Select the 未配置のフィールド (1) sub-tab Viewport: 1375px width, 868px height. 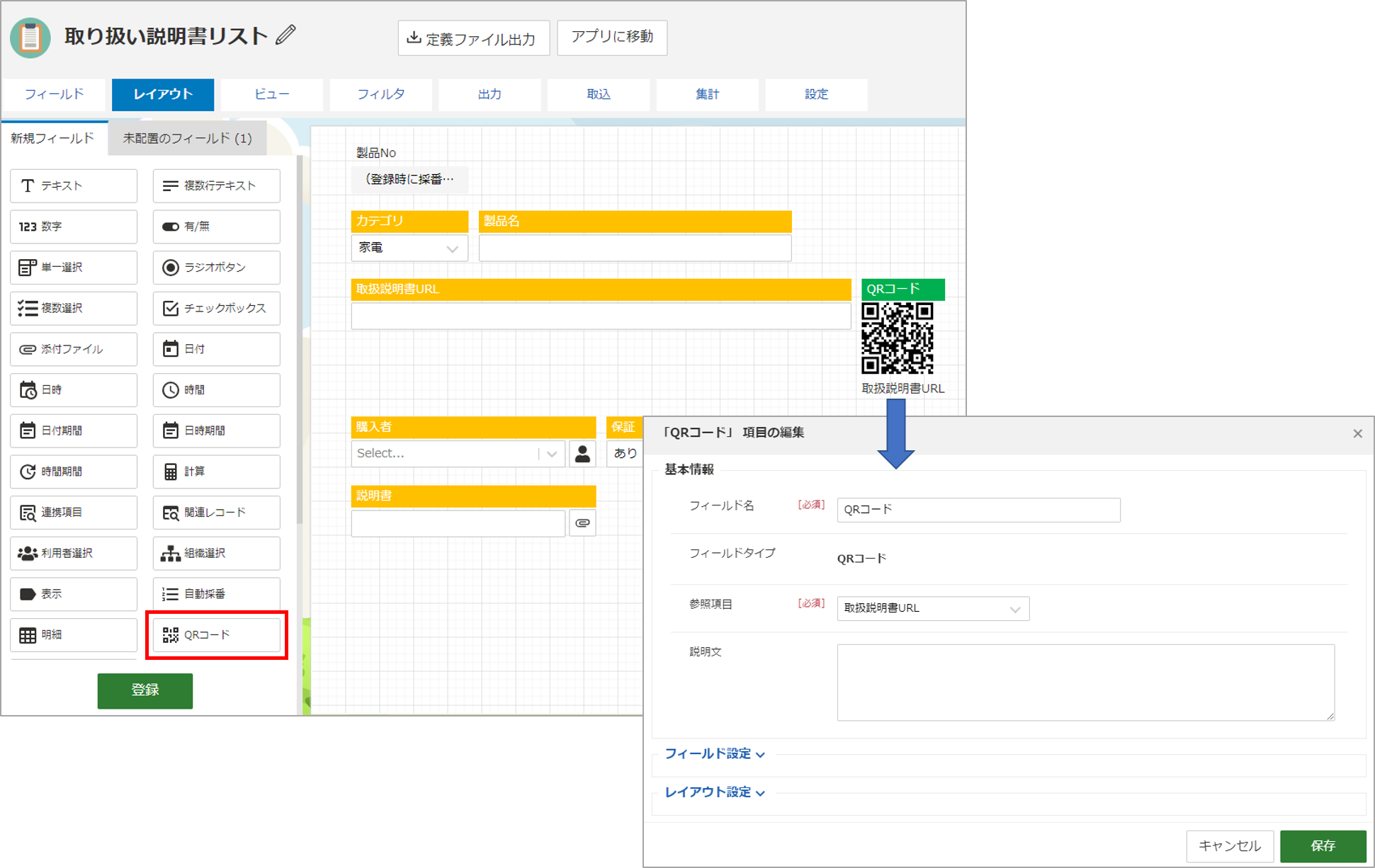(x=188, y=138)
